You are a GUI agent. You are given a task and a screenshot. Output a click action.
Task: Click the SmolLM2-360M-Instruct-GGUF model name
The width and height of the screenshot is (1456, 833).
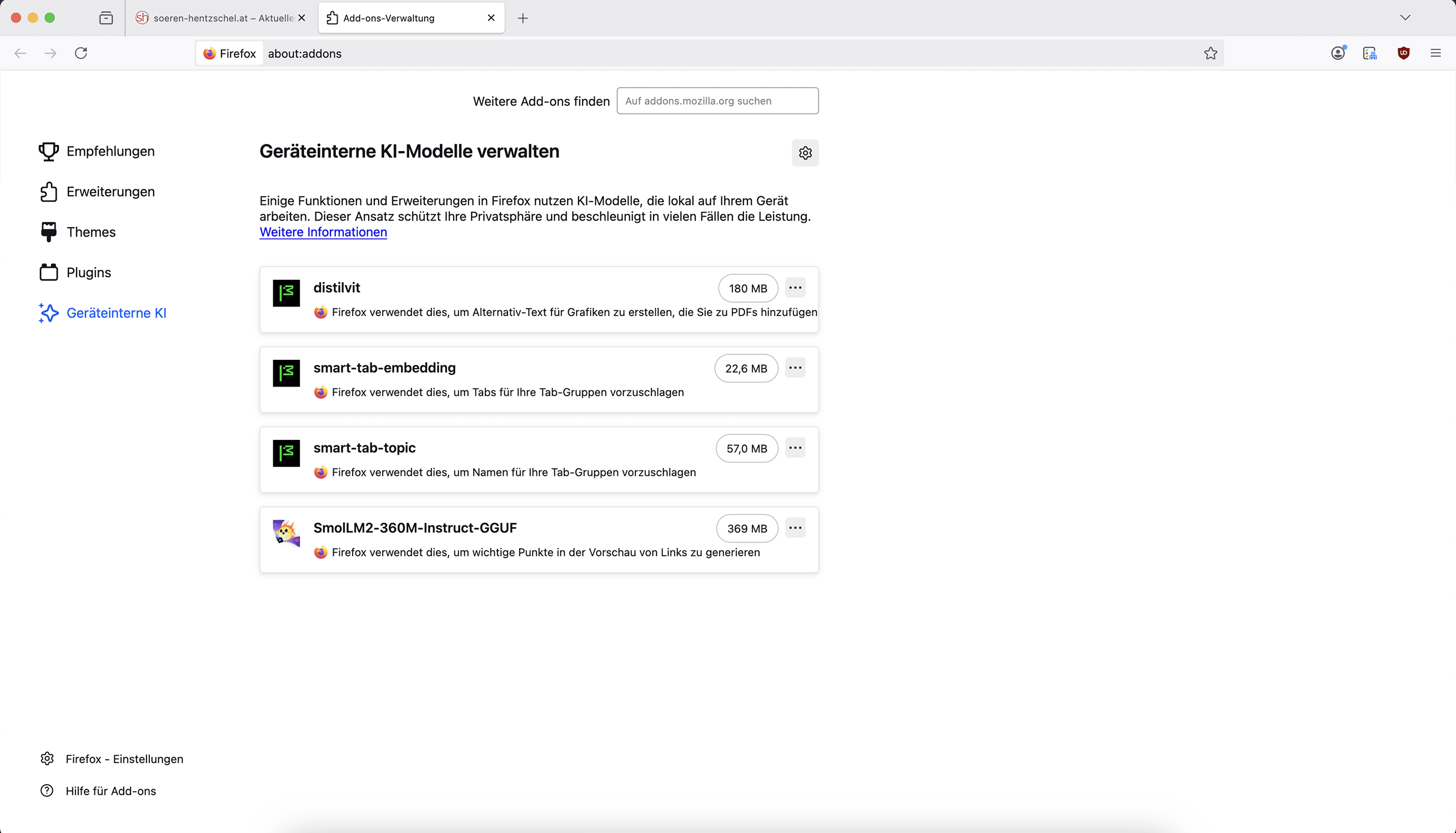point(415,528)
